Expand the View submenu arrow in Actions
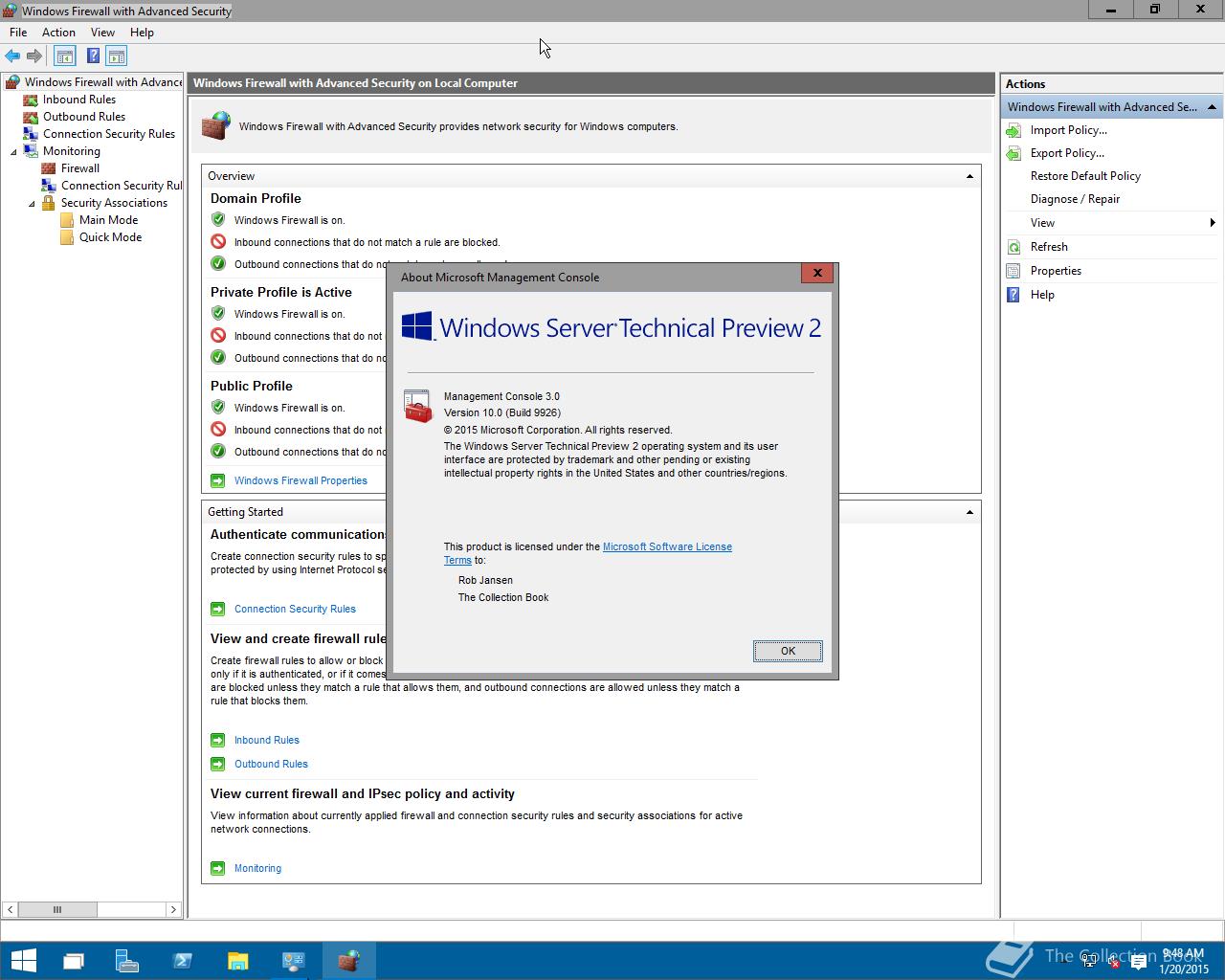 [x=1213, y=223]
